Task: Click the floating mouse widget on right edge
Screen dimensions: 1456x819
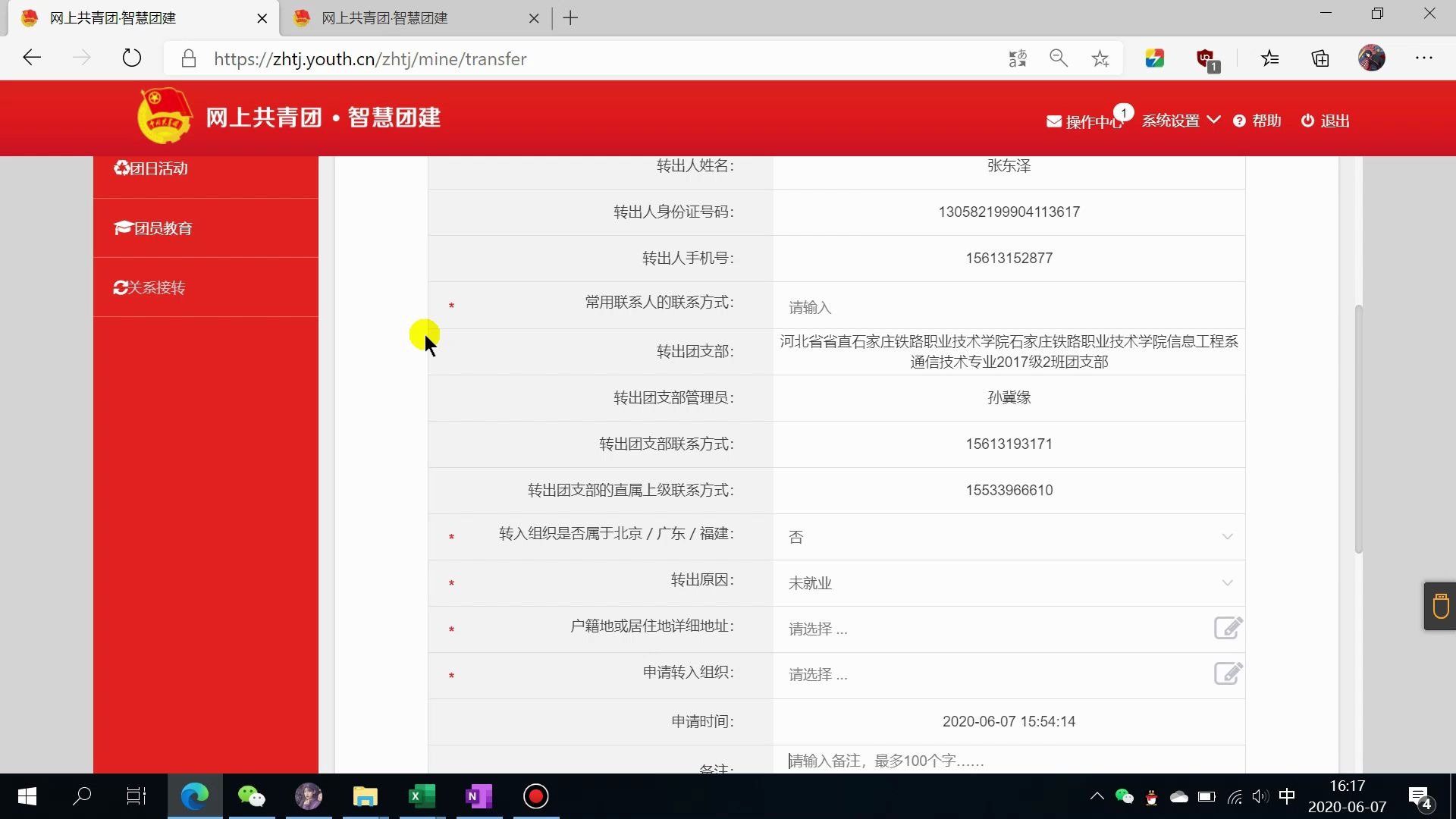Action: (x=1440, y=606)
